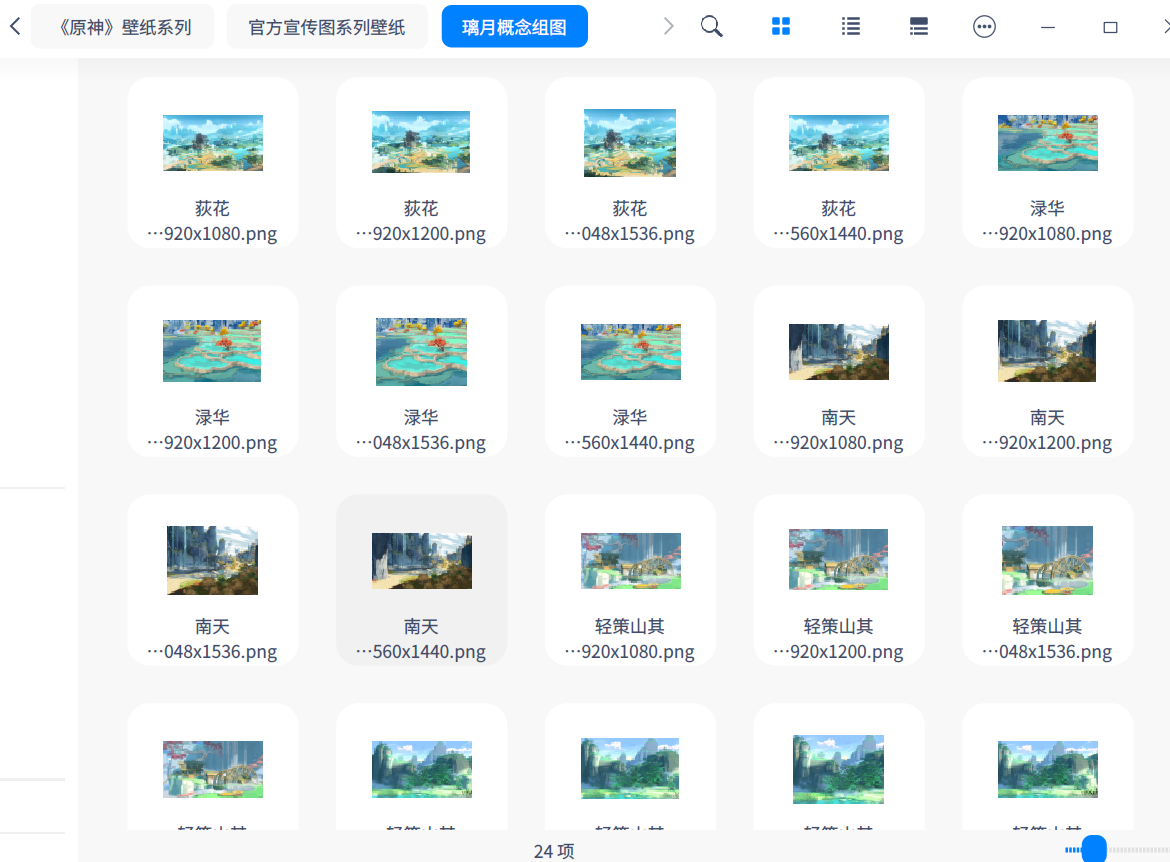This screenshot has width=1170, height=862.
Task: Switch to list view
Action: pos(851,27)
